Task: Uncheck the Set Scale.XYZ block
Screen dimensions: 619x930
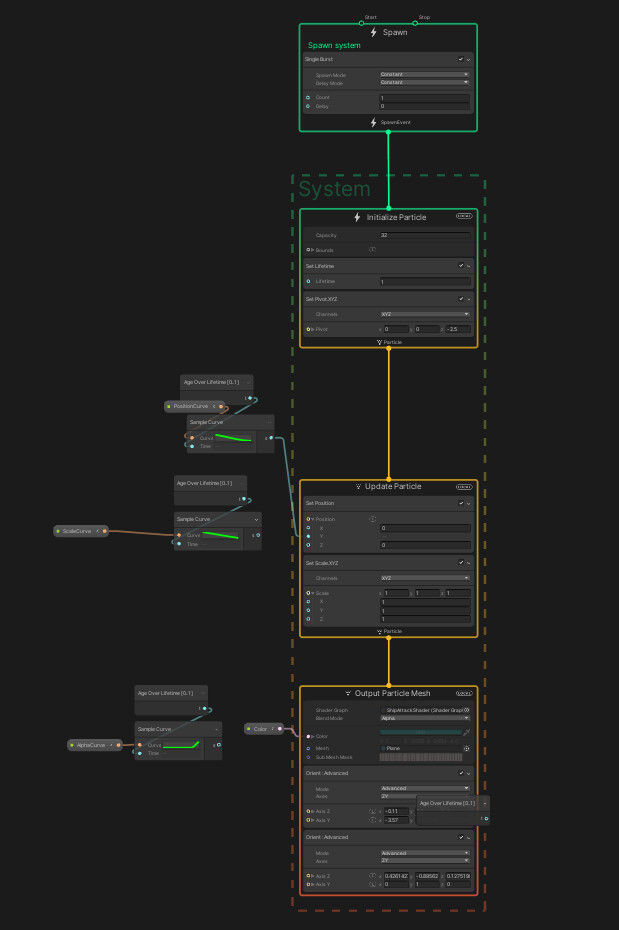Action: 461,562
